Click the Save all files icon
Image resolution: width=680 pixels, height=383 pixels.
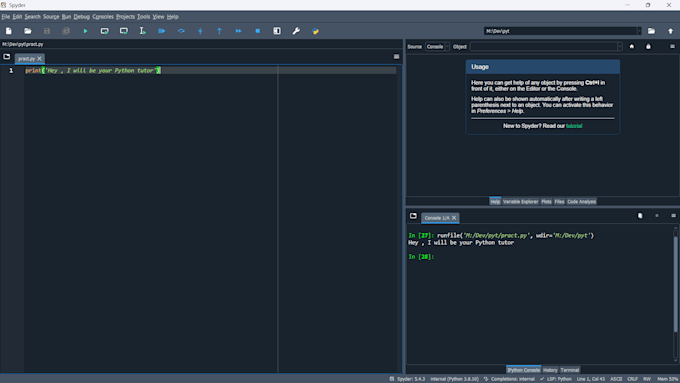(66, 31)
